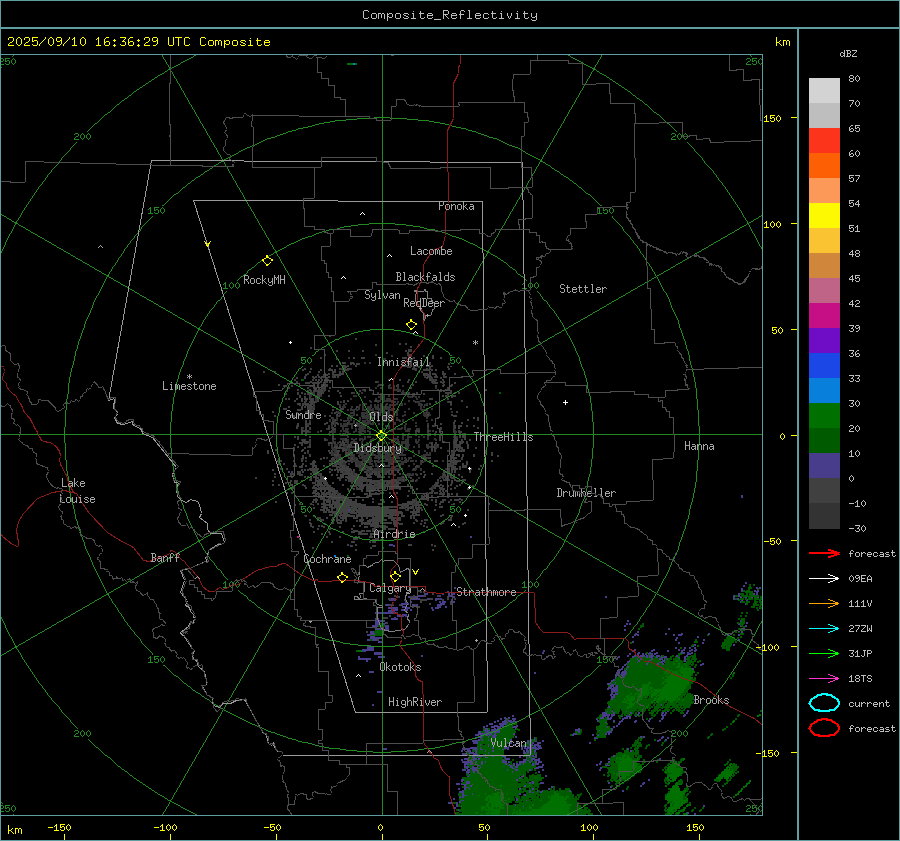Click the white 09EA arrow icon

[x=824, y=579]
